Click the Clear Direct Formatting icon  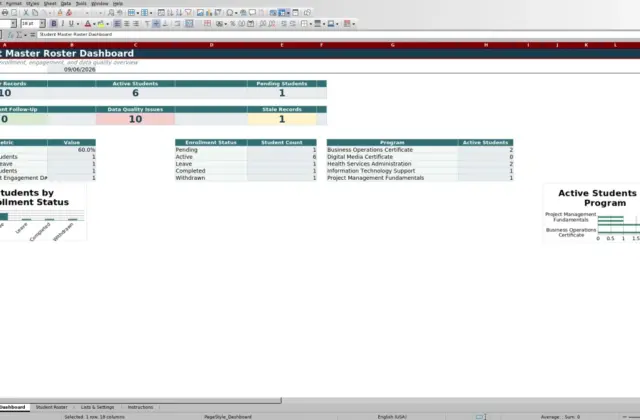point(69,13)
